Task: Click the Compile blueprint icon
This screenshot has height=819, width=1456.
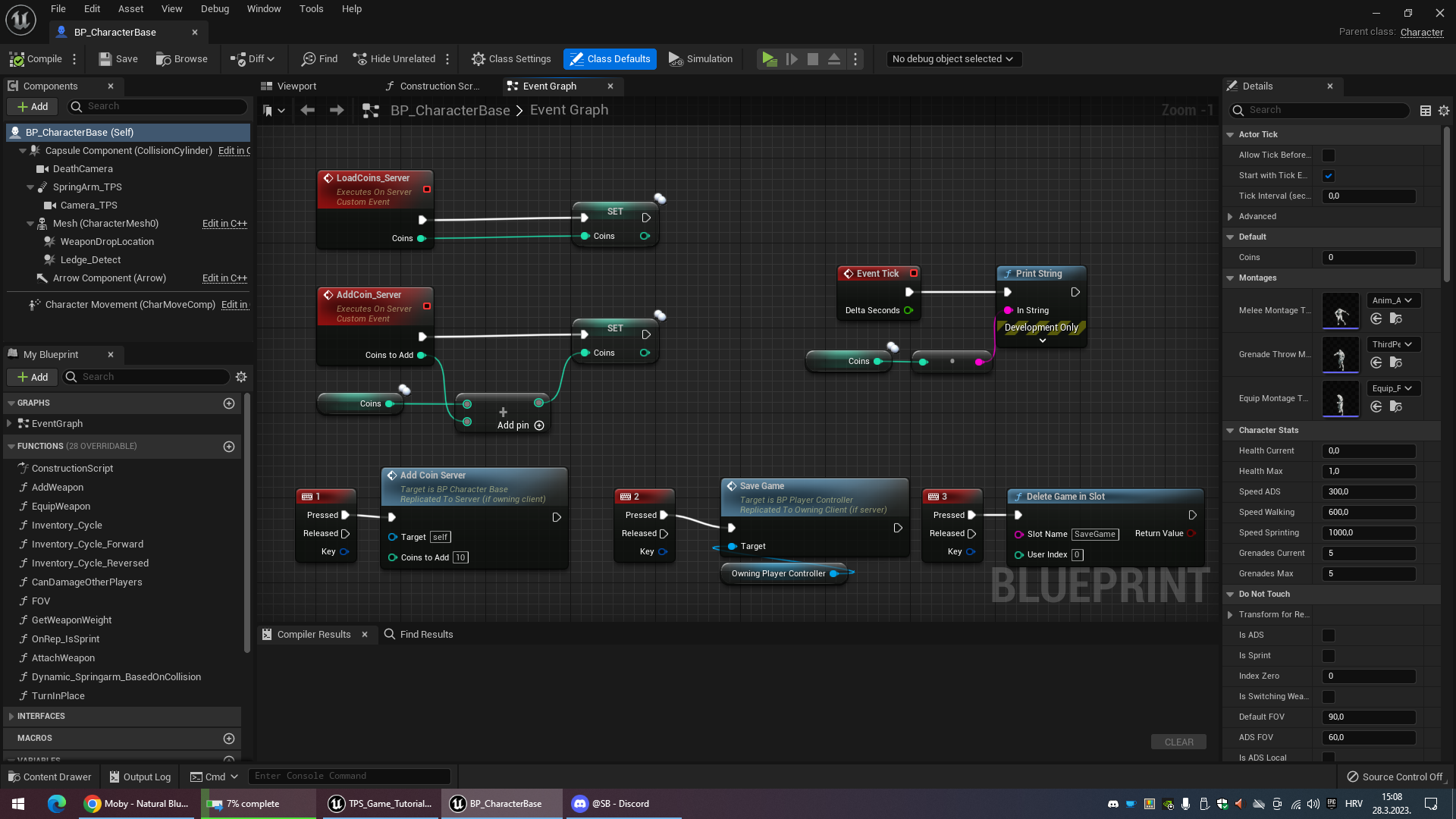Action: tap(17, 59)
